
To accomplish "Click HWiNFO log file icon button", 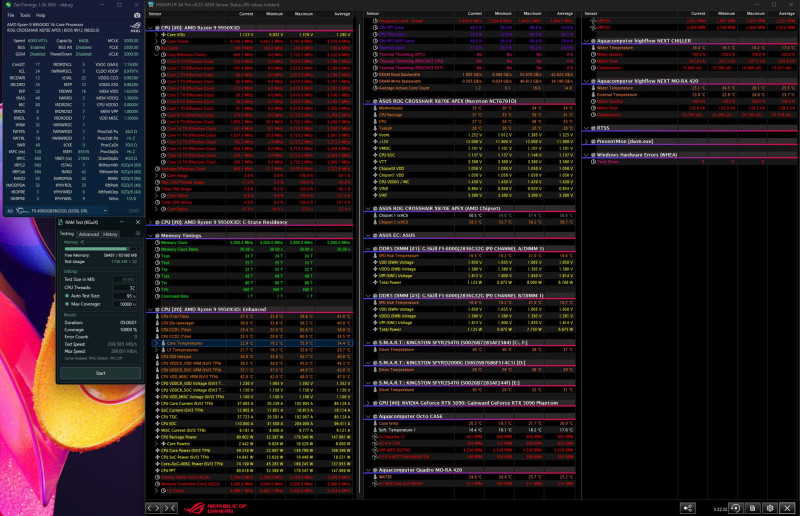I will pos(753,508).
